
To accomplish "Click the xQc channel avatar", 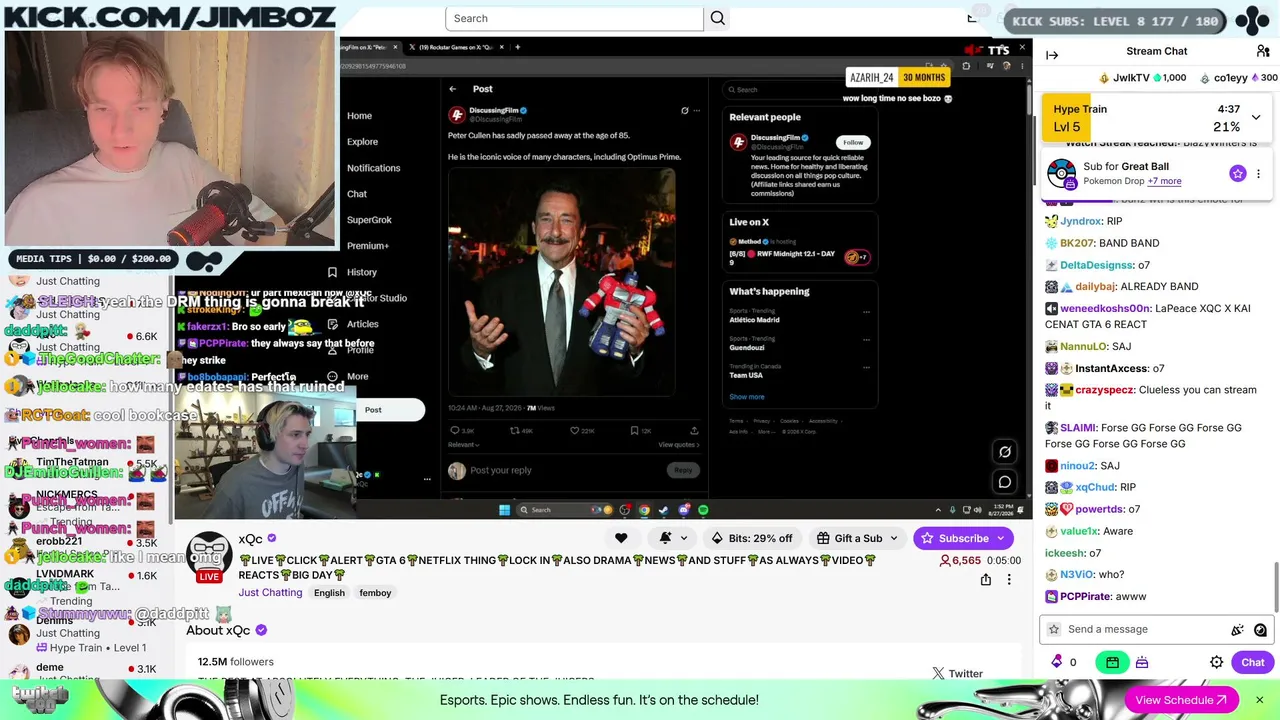I will click(x=209, y=556).
